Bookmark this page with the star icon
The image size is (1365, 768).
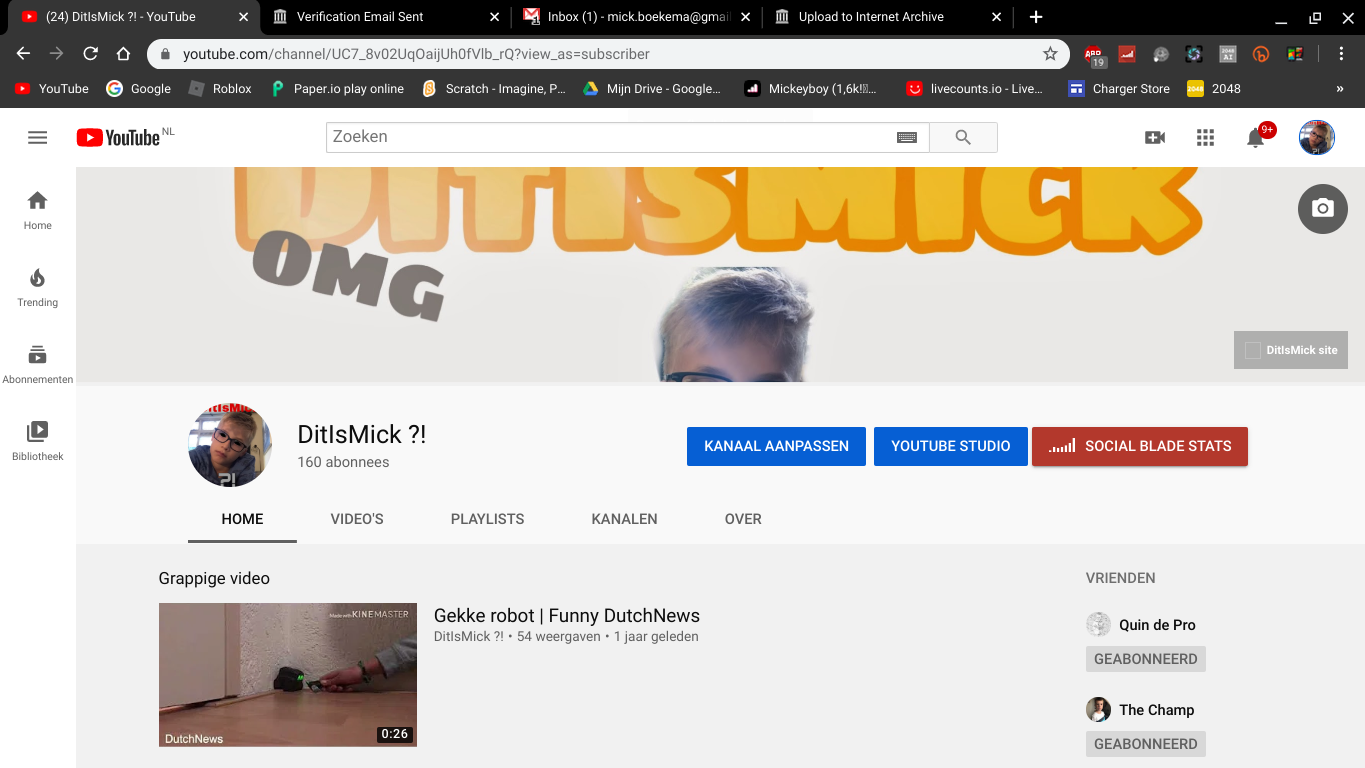click(x=1050, y=54)
